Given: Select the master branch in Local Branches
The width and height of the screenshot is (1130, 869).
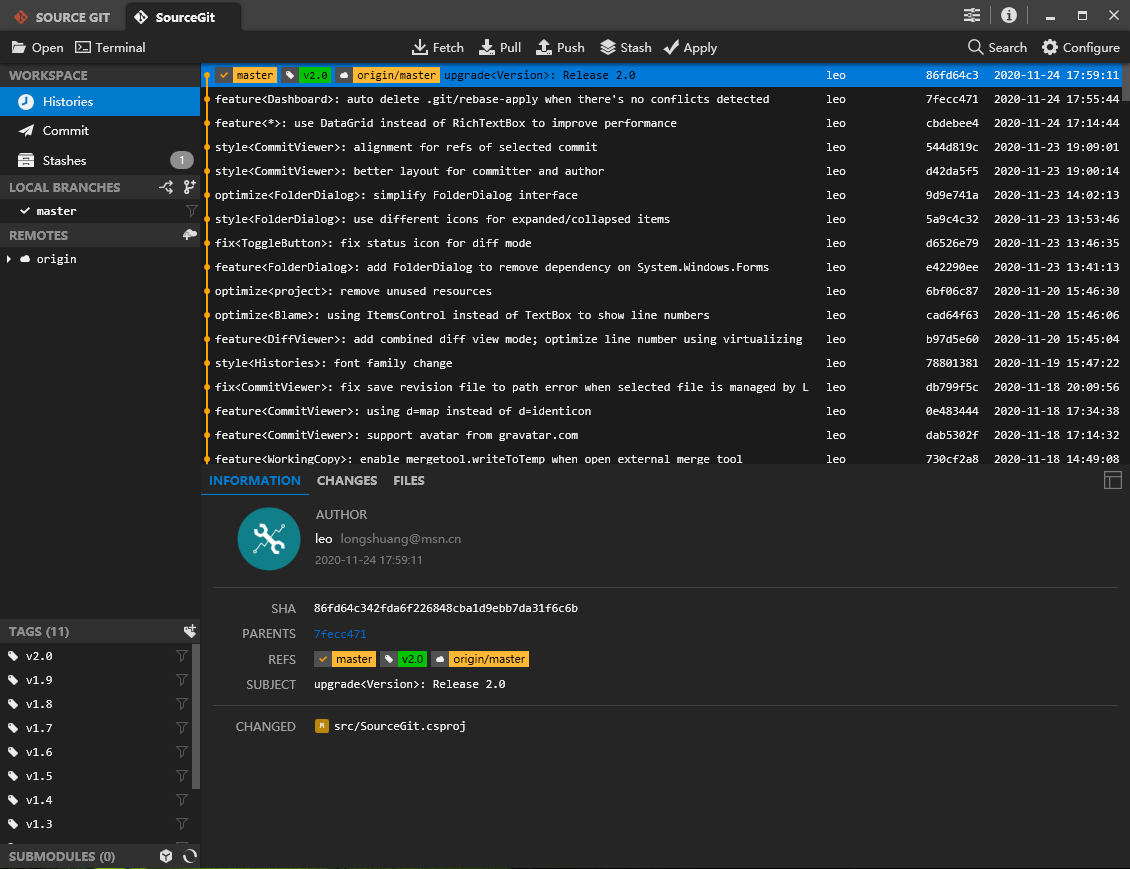Looking at the screenshot, I should click(56, 211).
